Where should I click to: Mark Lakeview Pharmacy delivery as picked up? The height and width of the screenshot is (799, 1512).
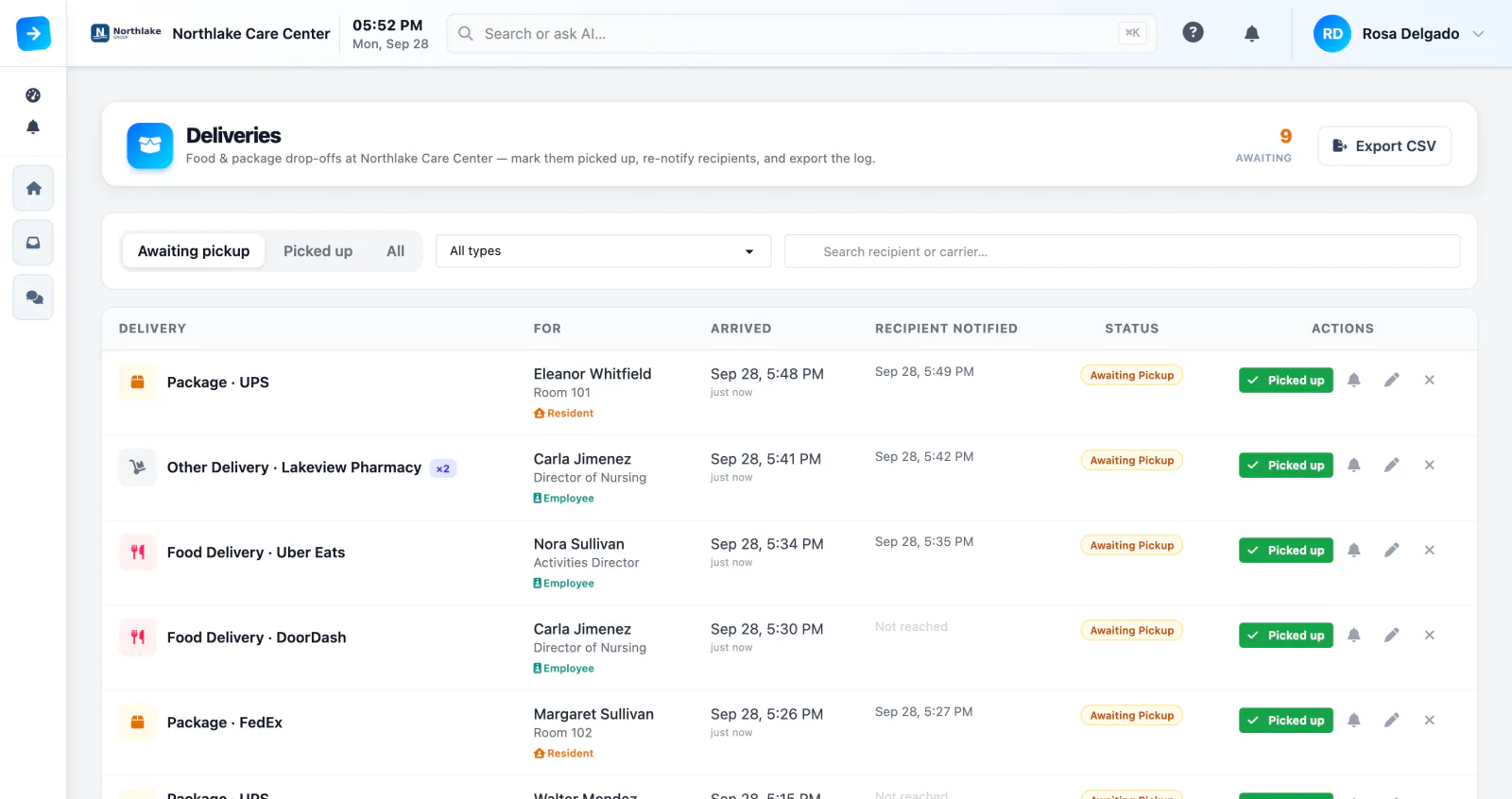1286,465
